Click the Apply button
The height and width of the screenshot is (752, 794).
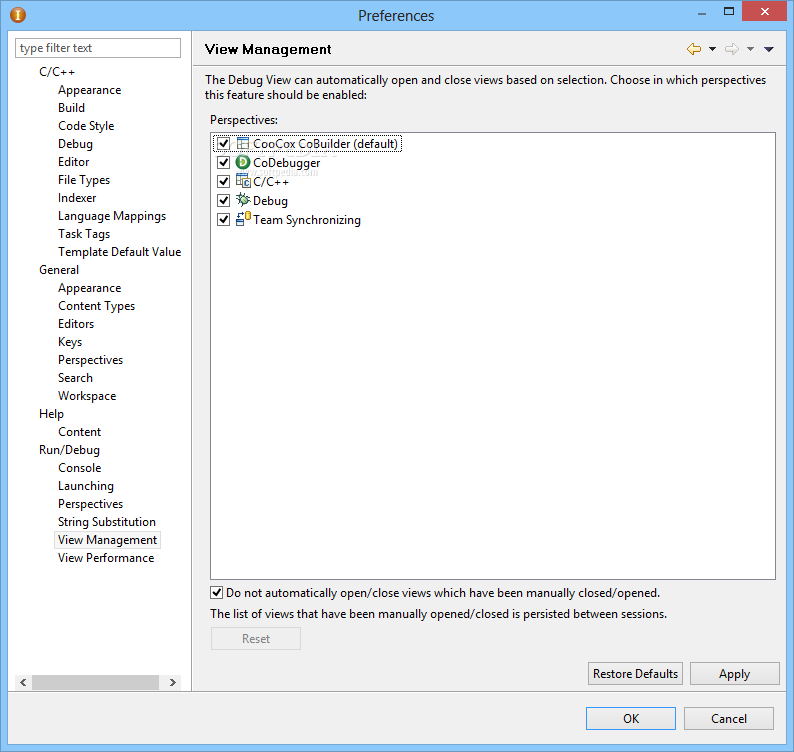734,674
